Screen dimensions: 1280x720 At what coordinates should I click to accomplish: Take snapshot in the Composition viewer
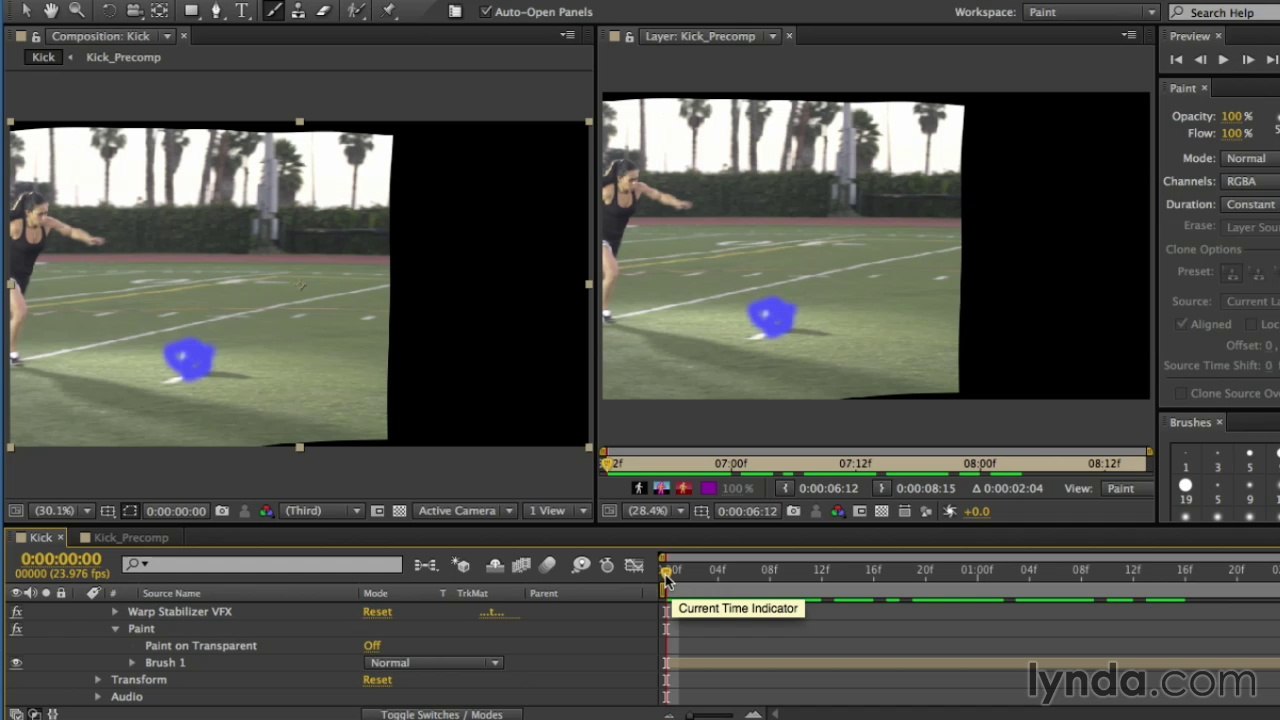[x=222, y=511]
